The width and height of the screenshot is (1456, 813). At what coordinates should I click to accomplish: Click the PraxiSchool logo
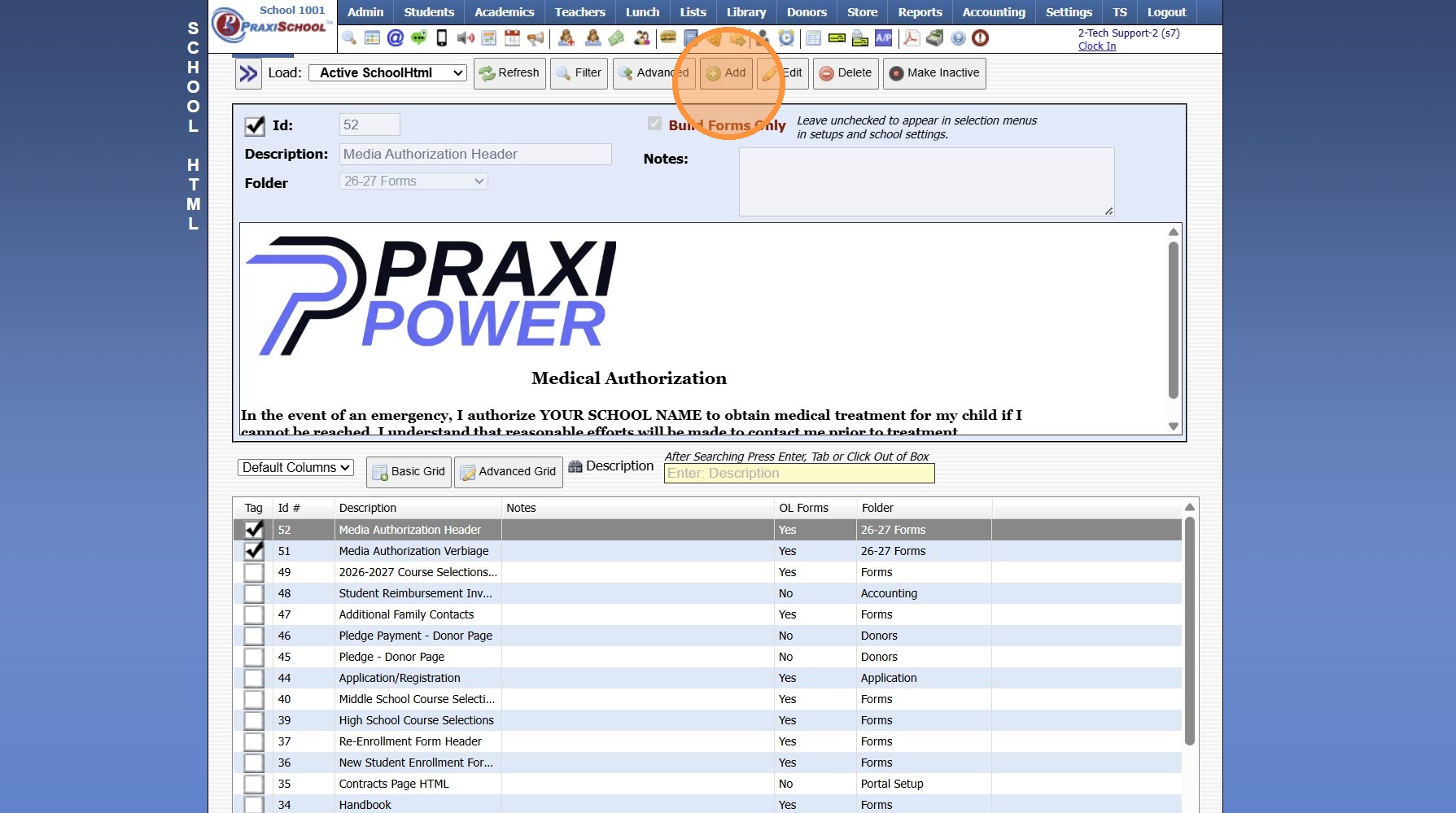tap(271, 25)
